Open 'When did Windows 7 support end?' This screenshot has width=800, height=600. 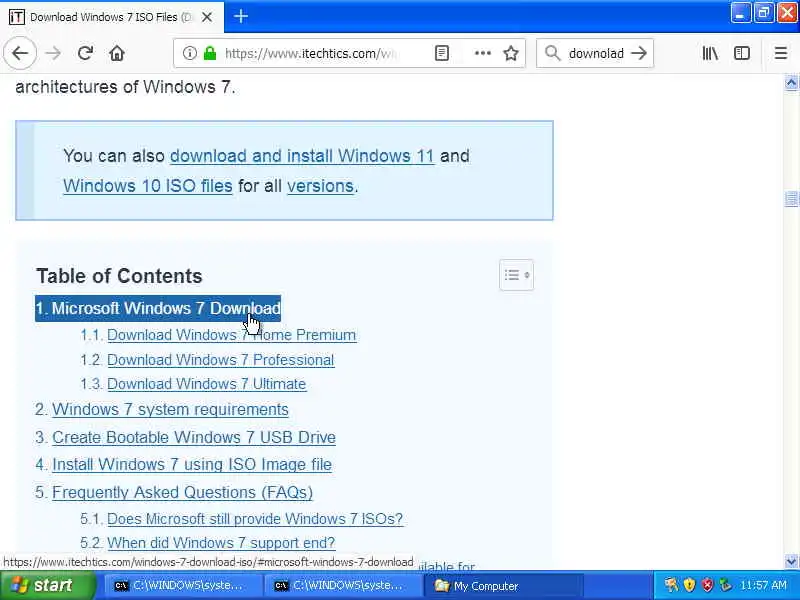pyautogui.click(x=221, y=543)
